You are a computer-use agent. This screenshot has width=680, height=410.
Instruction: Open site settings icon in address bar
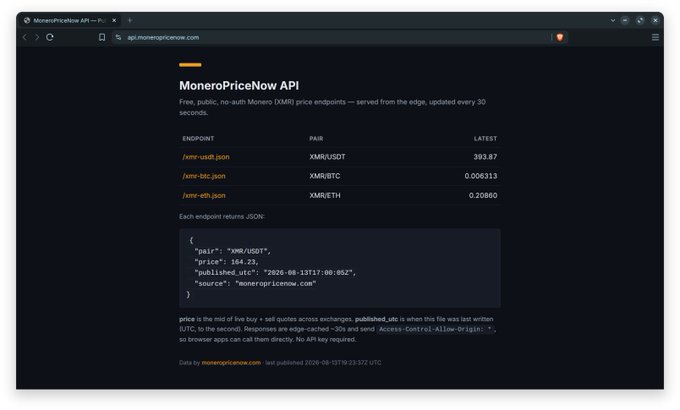click(x=118, y=37)
